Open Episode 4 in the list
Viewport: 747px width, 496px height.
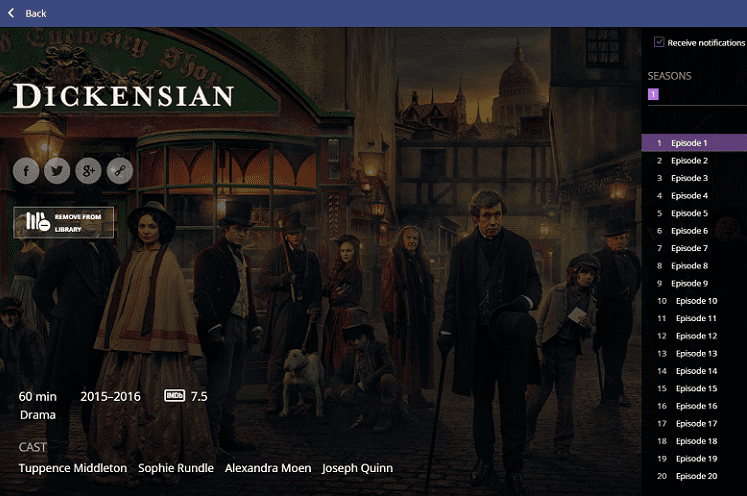pyautogui.click(x=694, y=196)
